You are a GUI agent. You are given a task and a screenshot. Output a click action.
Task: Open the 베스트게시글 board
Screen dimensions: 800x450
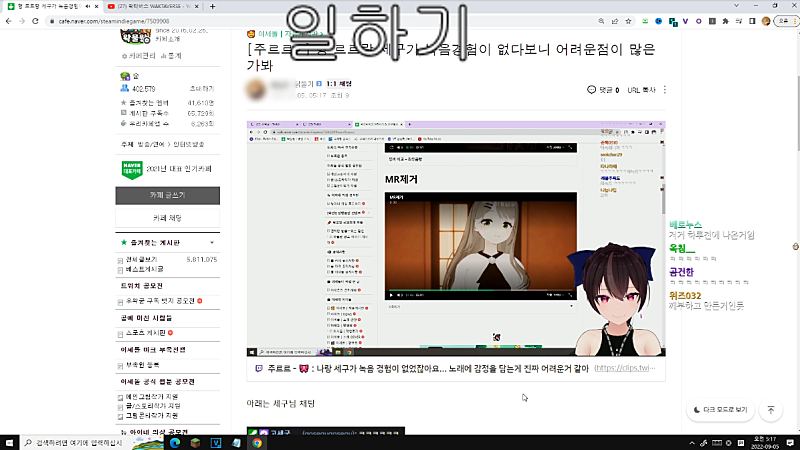click(x=144, y=269)
